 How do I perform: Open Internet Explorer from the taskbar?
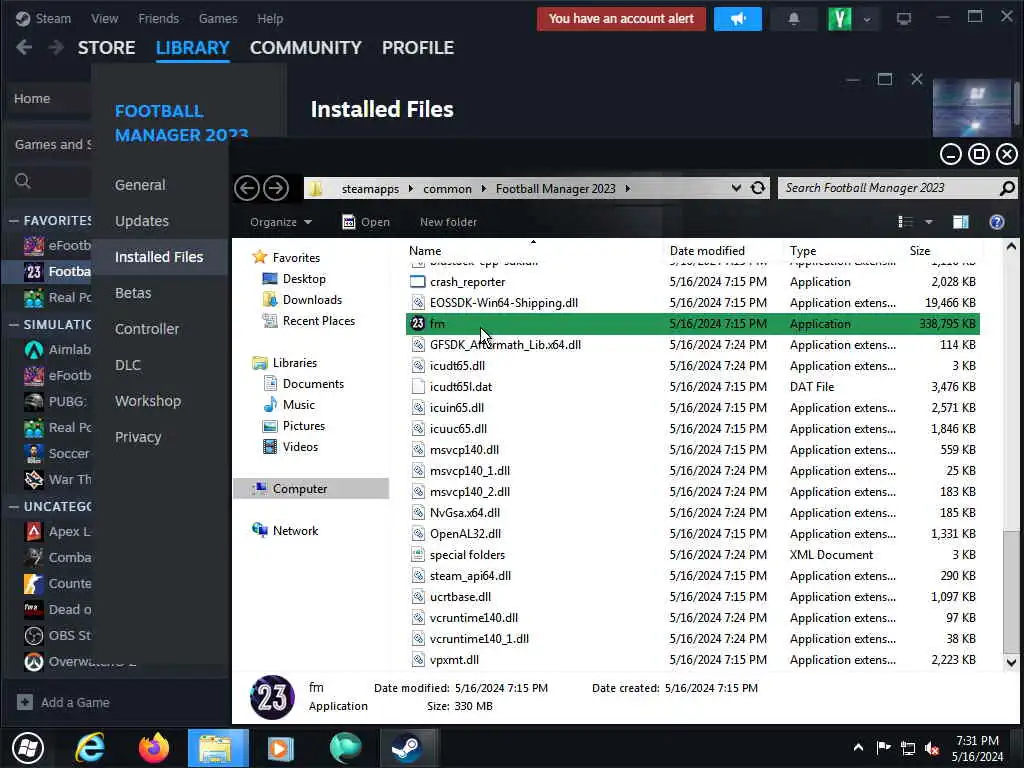click(x=90, y=748)
